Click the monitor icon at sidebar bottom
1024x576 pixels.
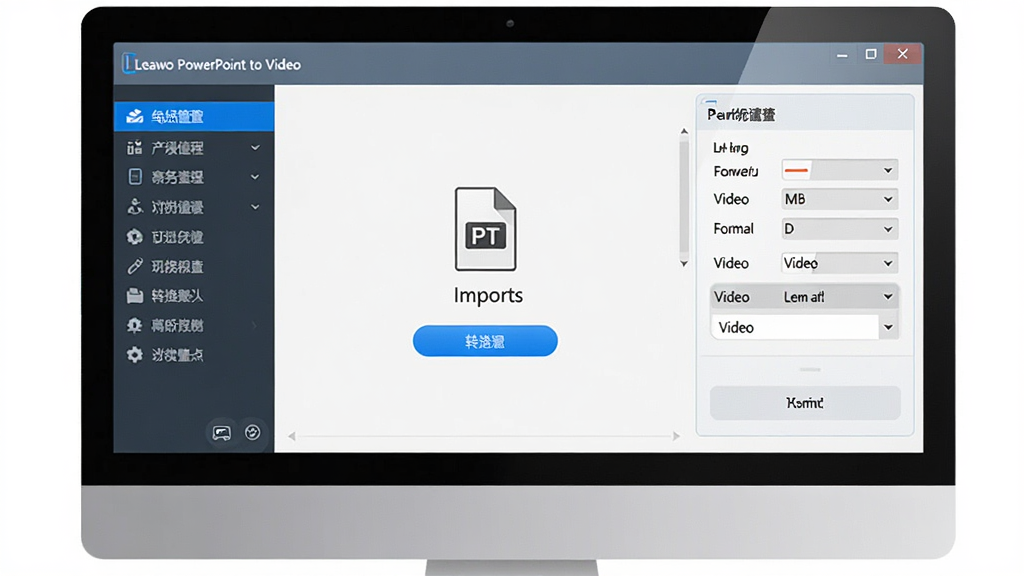coord(221,432)
